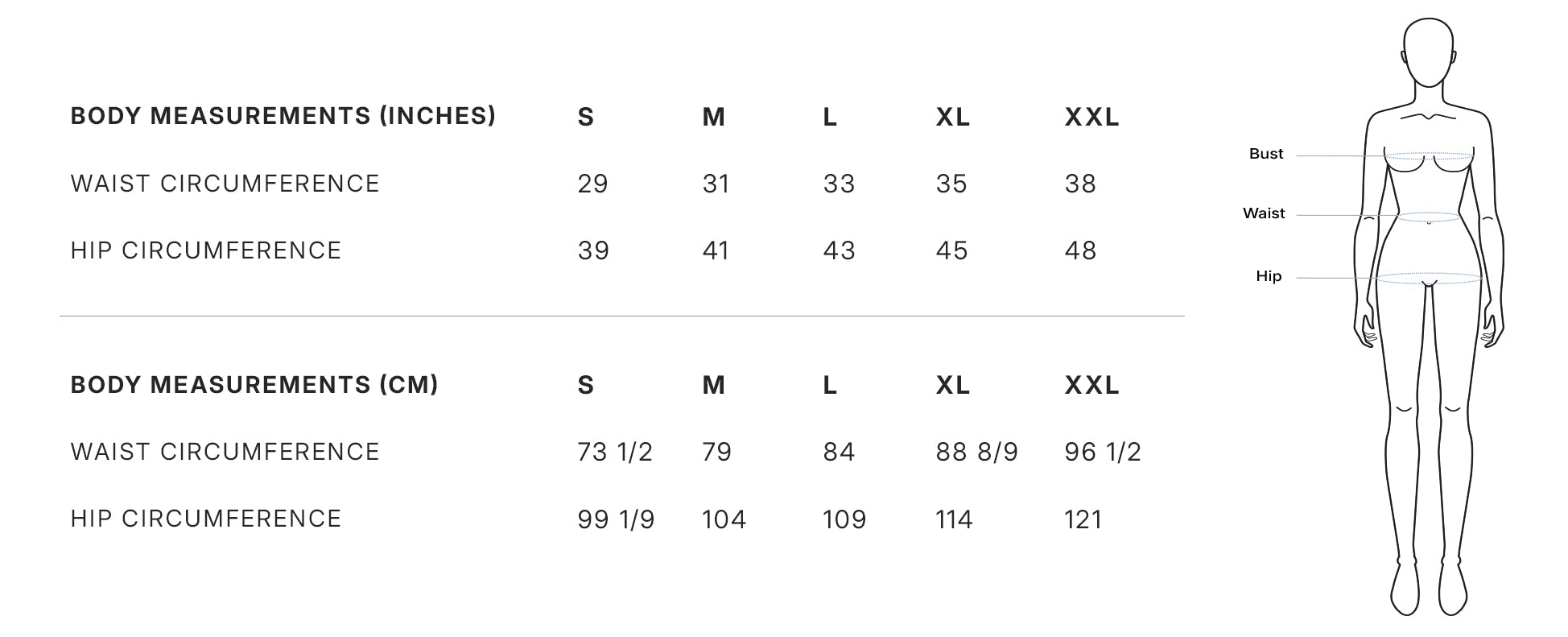Select the 88 8/9 waist measurement cell
This screenshot has width=1568, height=637.
[x=976, y=453]
